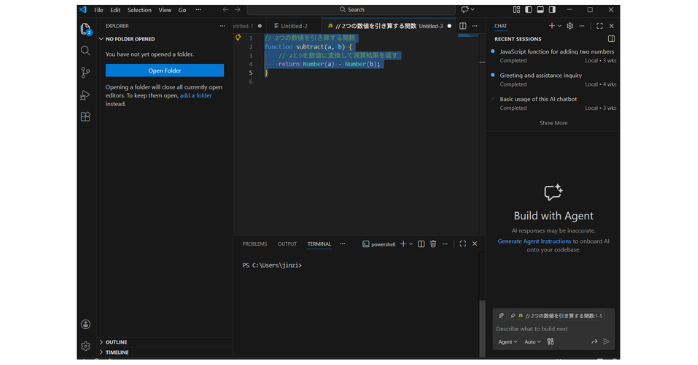Open the Selection menu
Image resolution: width=698 pixels, height=365 pixels.
[139, 10]
